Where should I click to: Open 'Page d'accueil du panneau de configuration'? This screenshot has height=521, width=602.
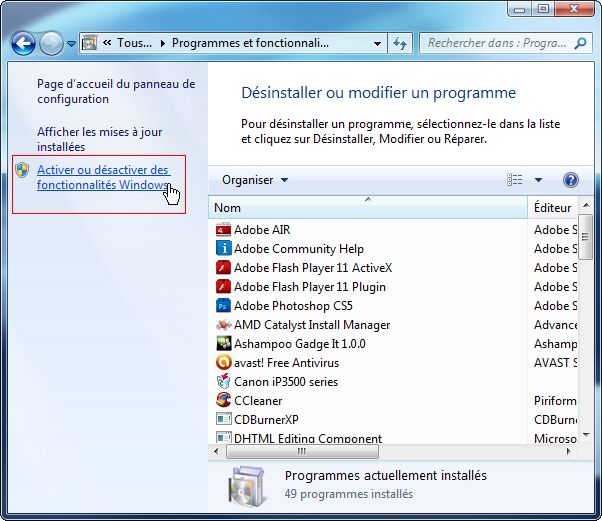point(116,91)
